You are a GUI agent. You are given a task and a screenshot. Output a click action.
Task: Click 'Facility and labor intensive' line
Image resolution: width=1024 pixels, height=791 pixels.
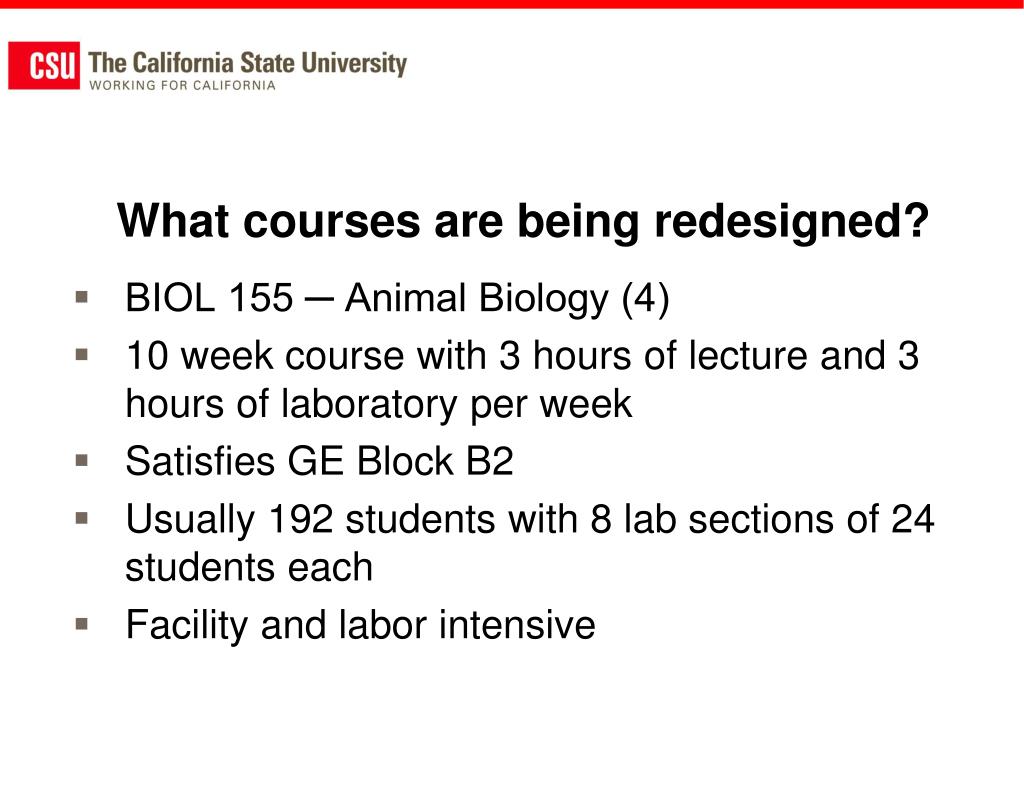tap(360, 625)
